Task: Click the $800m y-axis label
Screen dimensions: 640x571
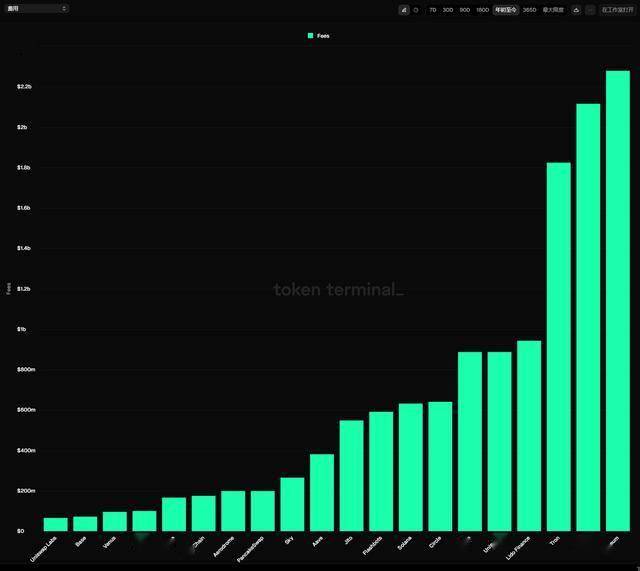Action: 26,369
